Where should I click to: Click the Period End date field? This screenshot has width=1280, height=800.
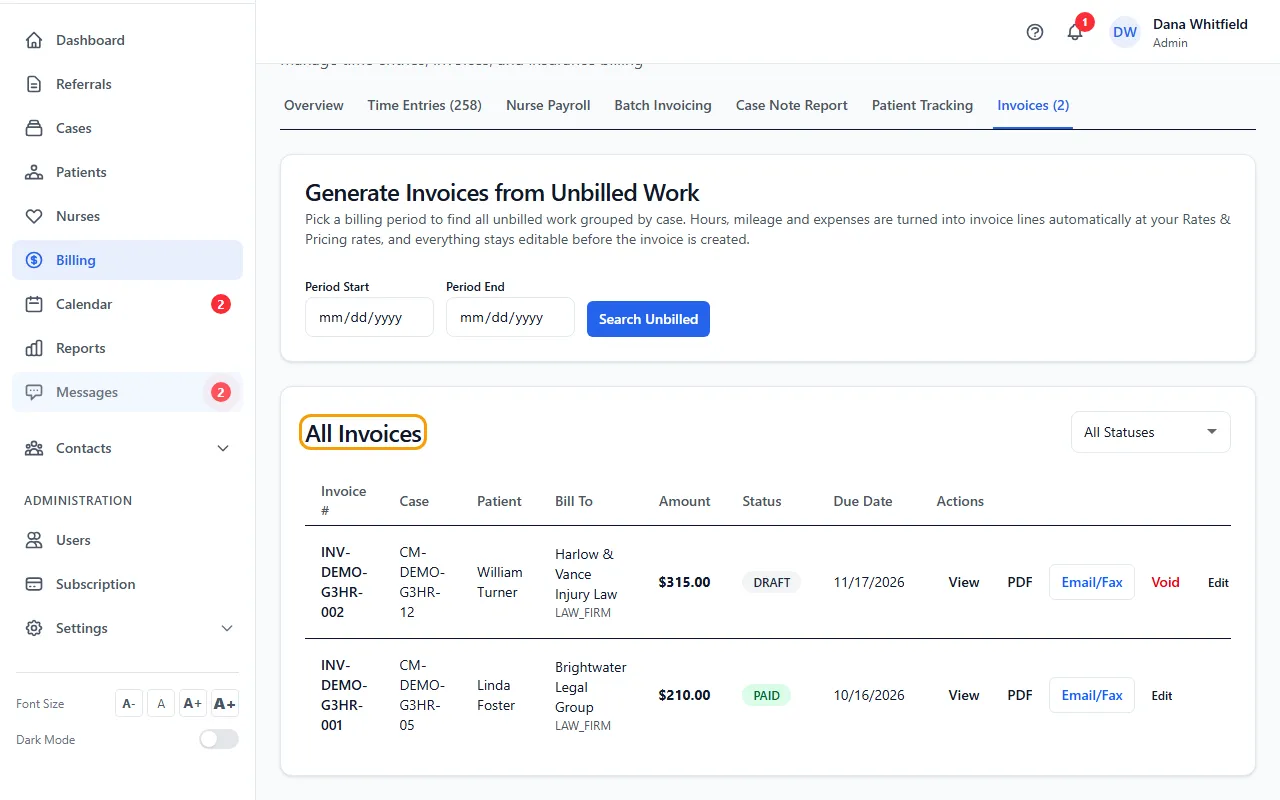510,317
